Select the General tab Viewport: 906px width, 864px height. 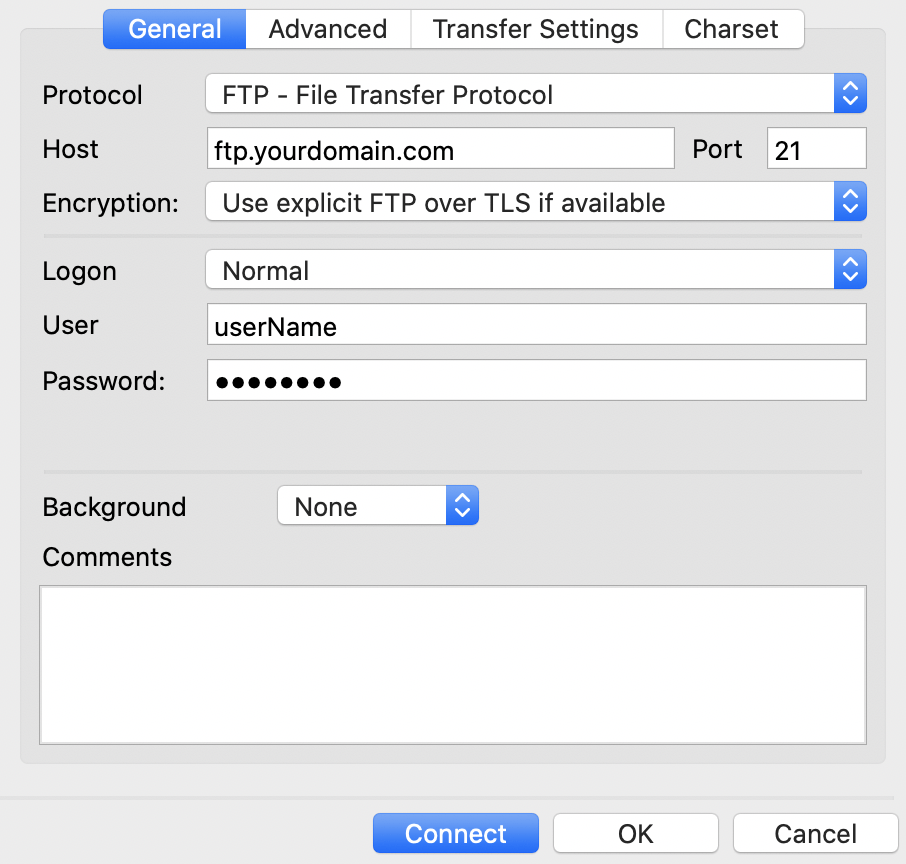click(x=174, y=29)
